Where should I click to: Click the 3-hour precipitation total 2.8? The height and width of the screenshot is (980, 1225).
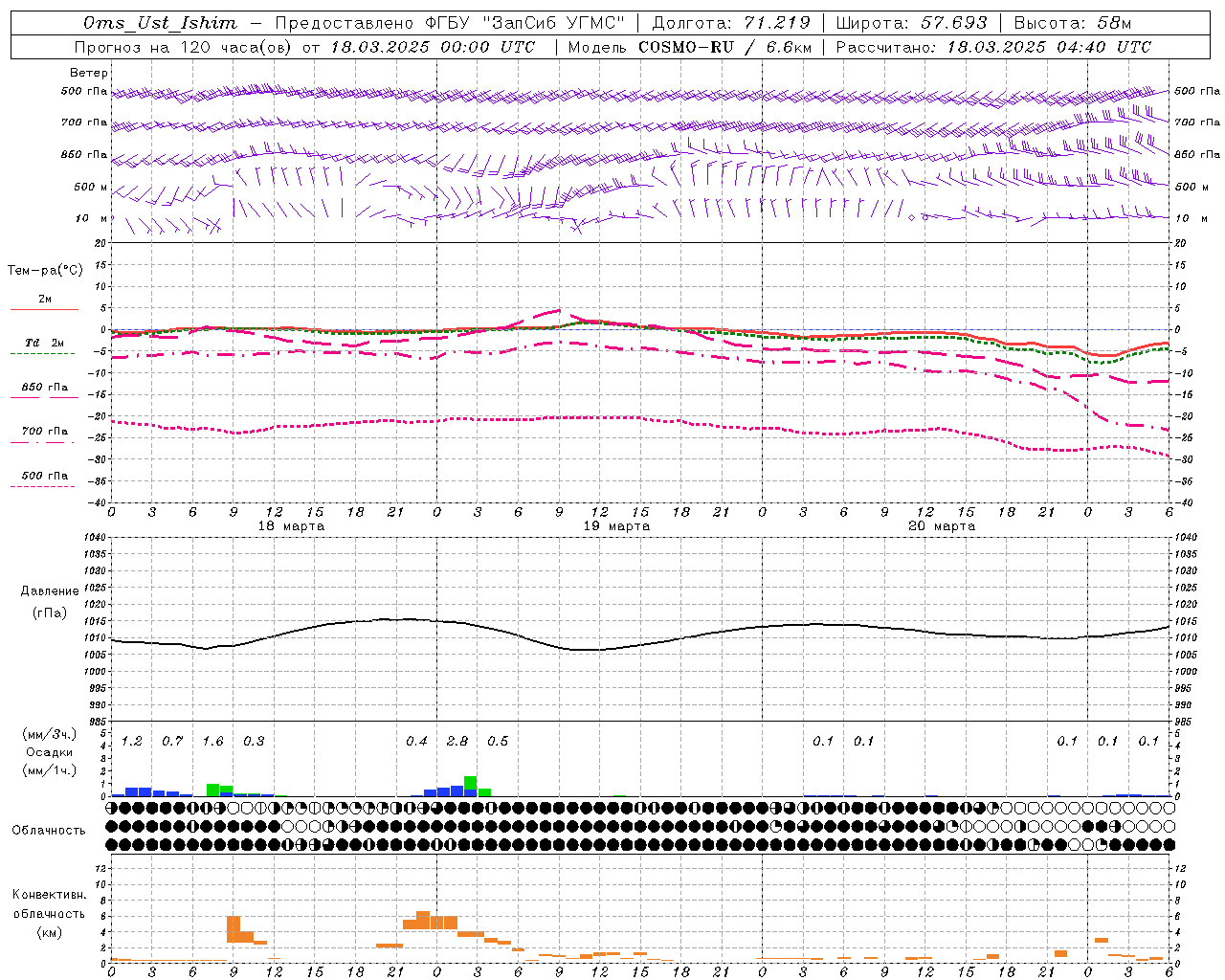(x=457, y=742)
